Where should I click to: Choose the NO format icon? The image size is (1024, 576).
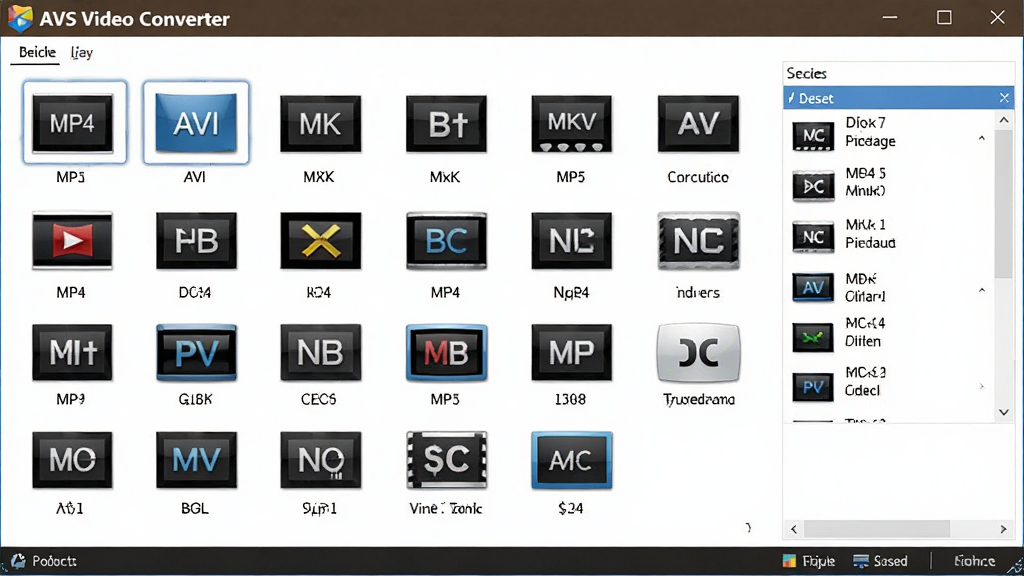[321, 460]
